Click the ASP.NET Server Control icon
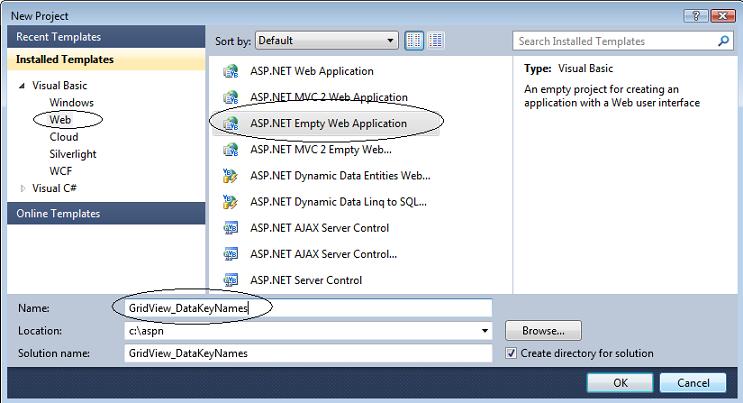 coord(231,280)
